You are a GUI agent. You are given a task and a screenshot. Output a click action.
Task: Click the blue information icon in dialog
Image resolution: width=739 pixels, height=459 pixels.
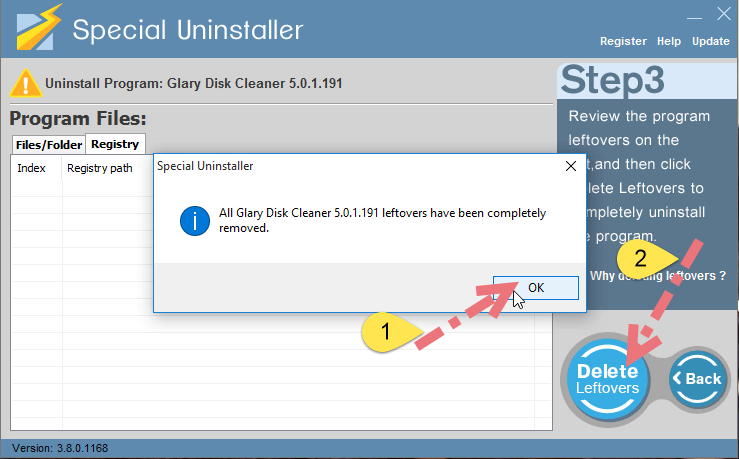(x=195, y=221)
